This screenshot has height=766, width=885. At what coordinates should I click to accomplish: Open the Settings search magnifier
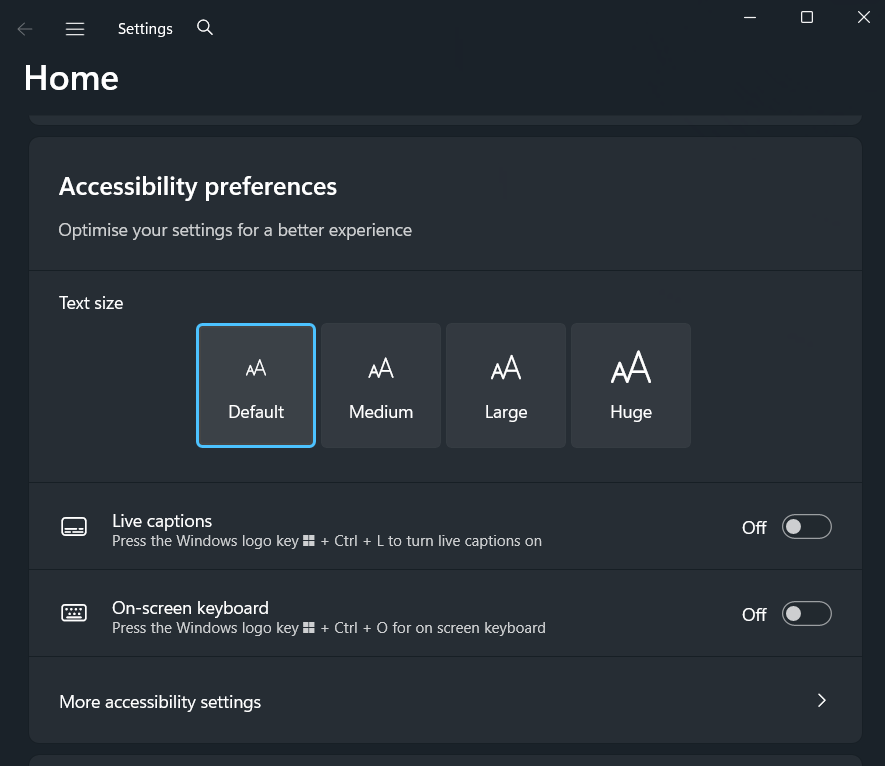(x=205, y=28)
